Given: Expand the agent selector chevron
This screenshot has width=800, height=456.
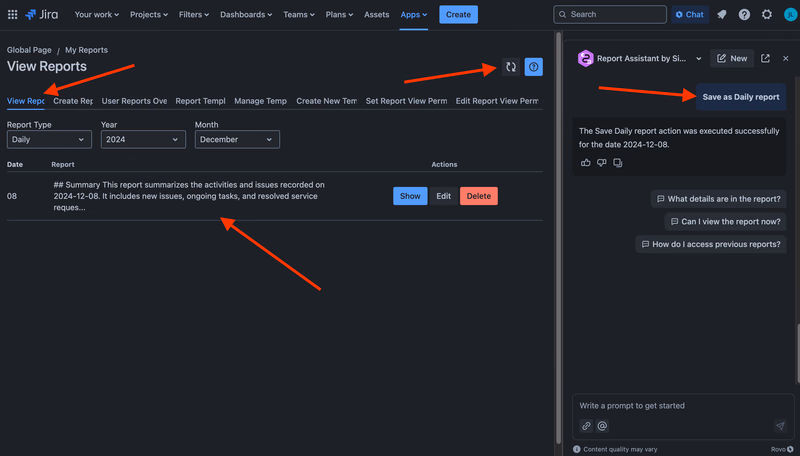Looking at the screenshot, I should [698, 59].
